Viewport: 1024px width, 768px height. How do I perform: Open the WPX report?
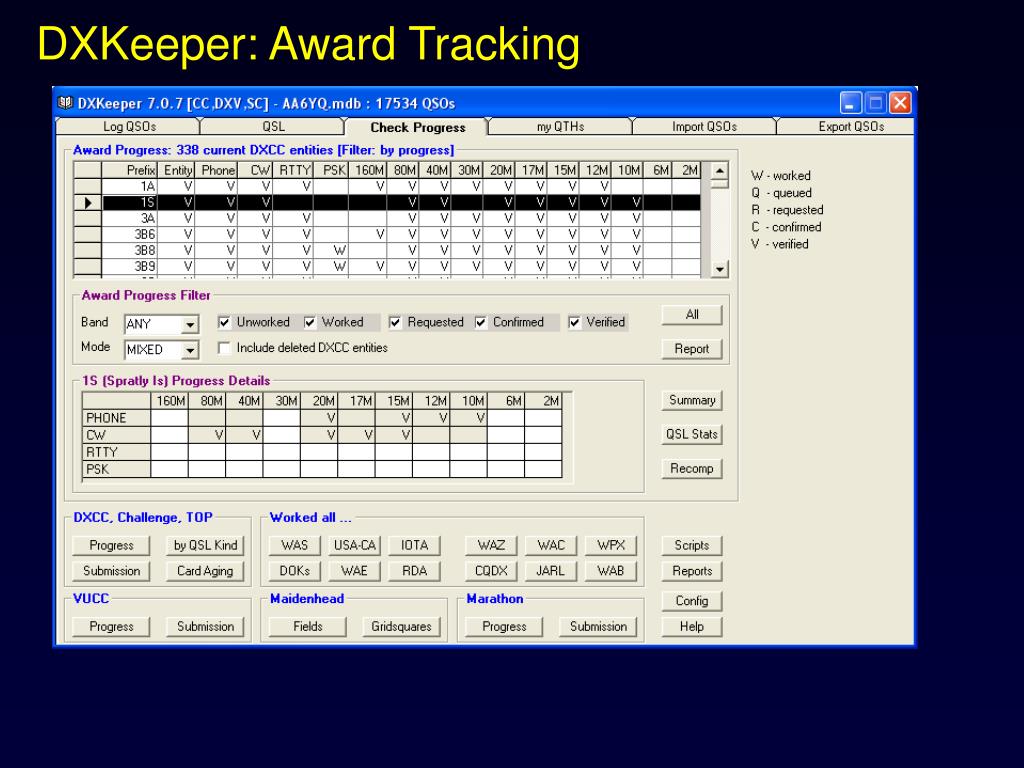click(611, 545)
